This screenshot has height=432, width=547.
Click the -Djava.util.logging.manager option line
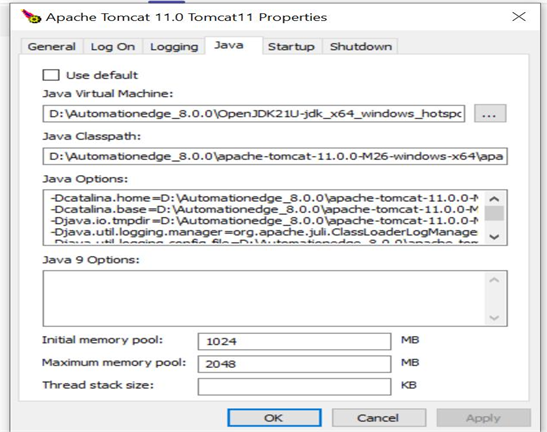pyautogui.click(x=264, y=232)
